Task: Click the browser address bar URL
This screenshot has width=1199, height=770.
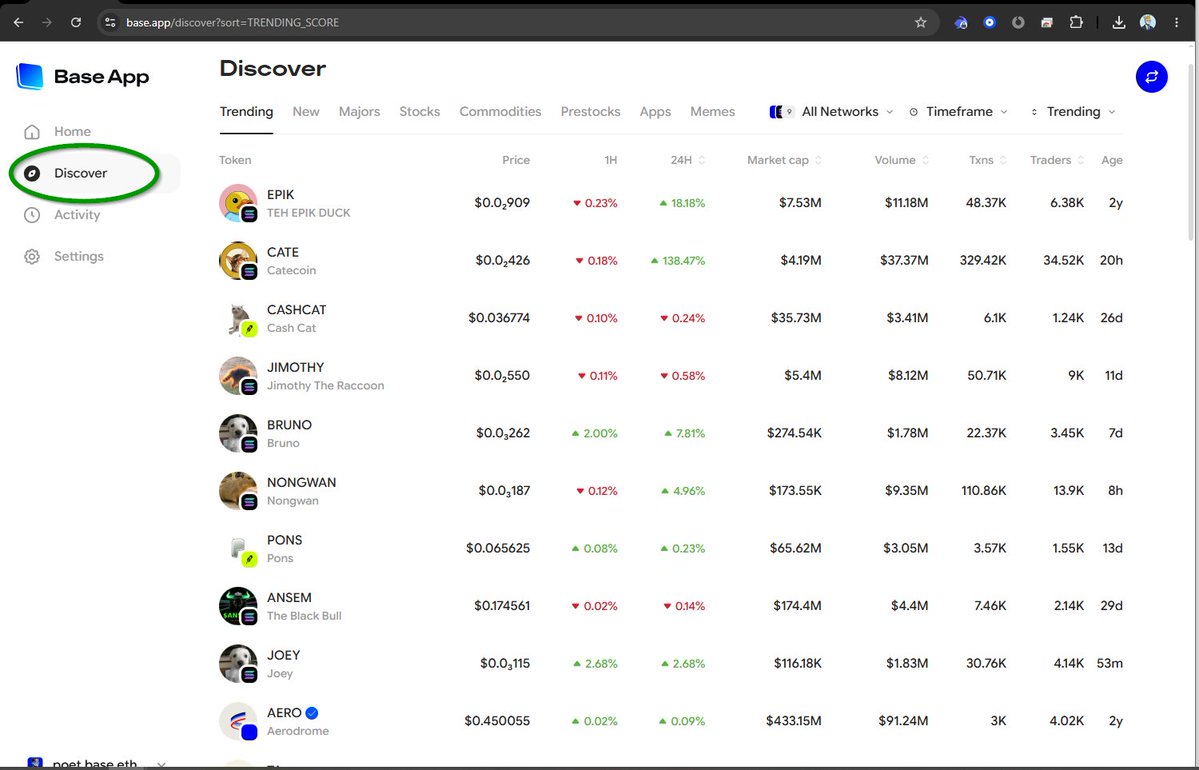Action: pos(232,22)
